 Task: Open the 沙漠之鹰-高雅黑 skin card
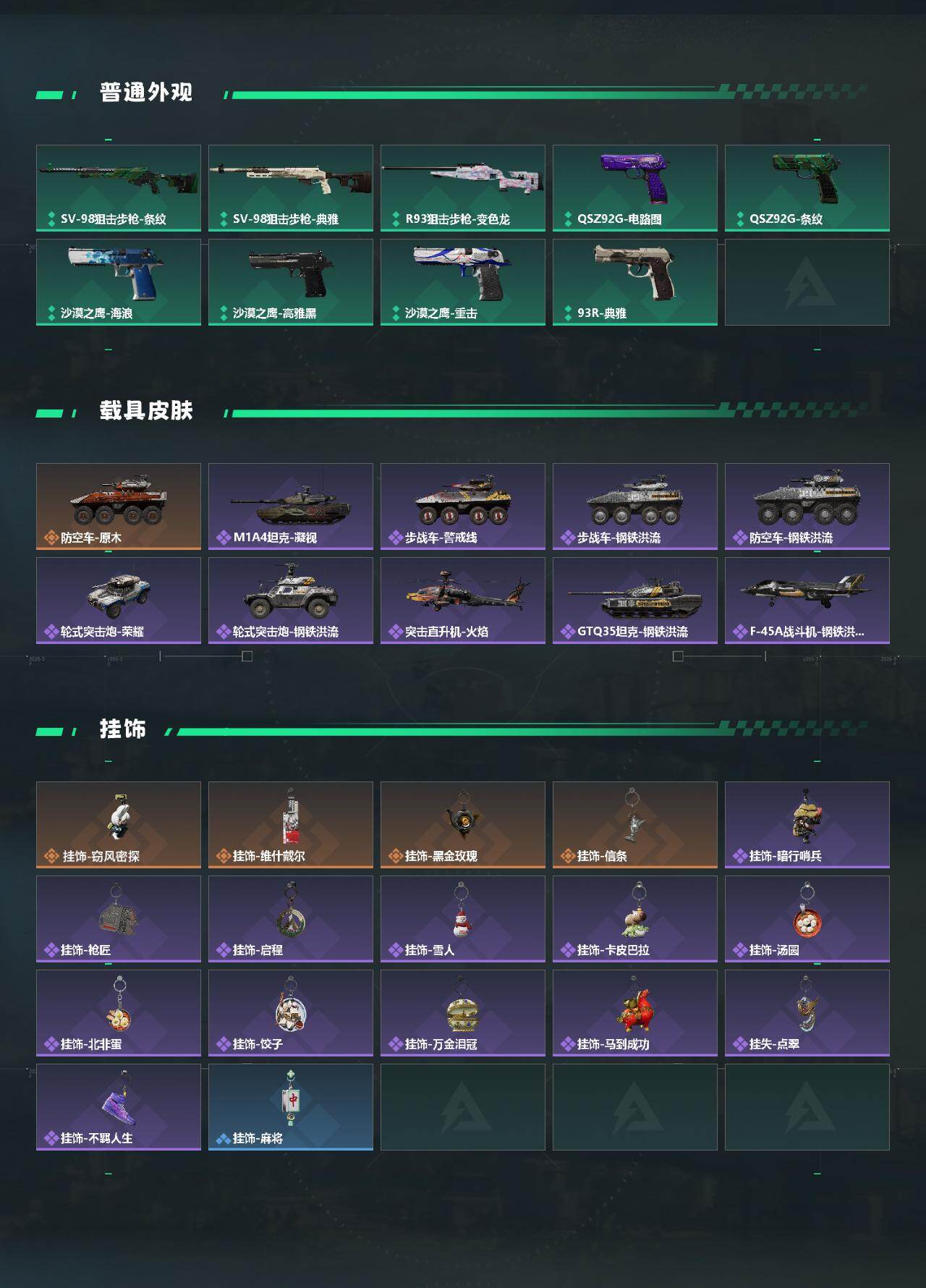point(291,282)
